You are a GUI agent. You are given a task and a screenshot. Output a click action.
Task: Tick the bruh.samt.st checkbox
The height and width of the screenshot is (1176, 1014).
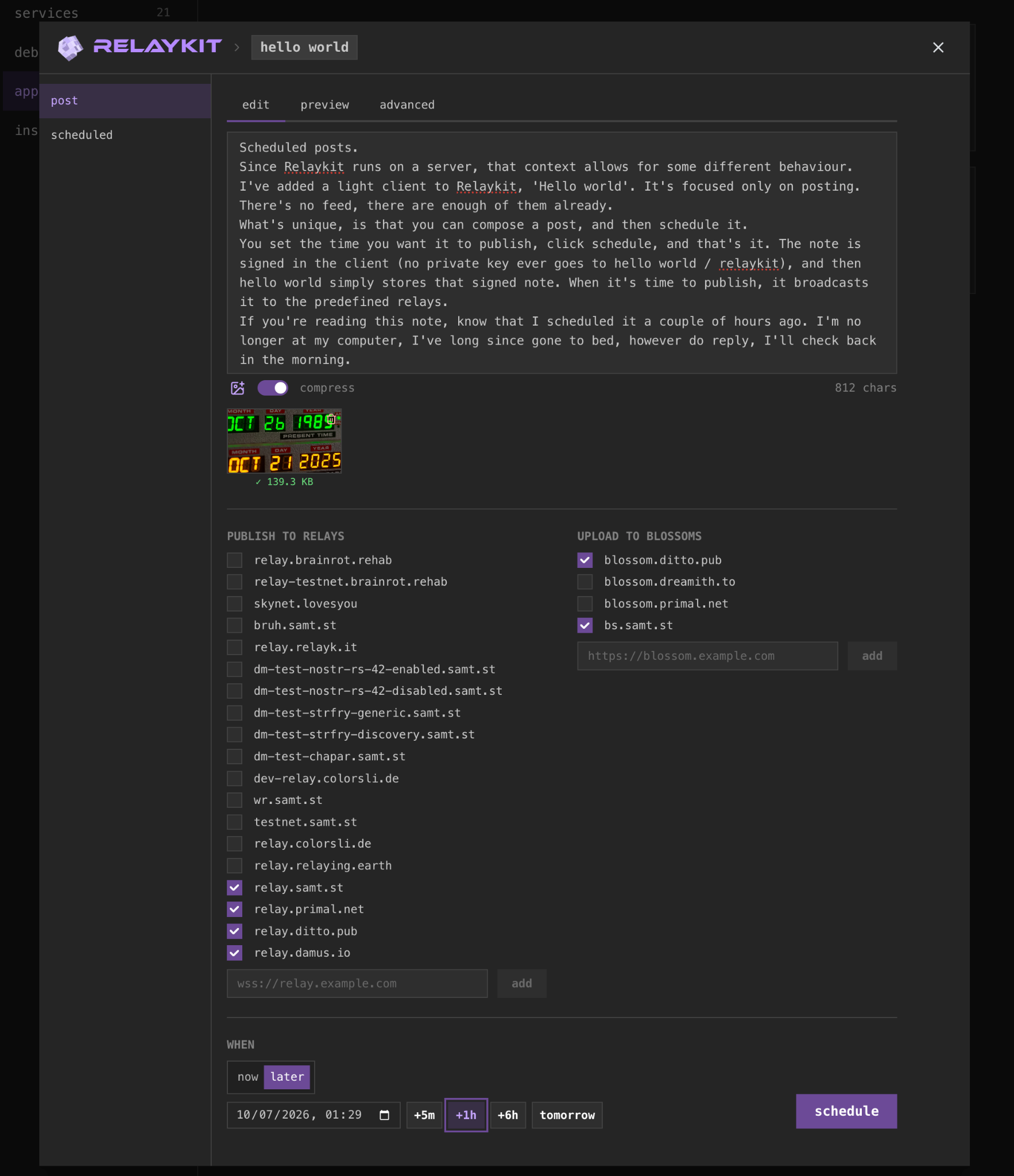(x=234, y=625)
